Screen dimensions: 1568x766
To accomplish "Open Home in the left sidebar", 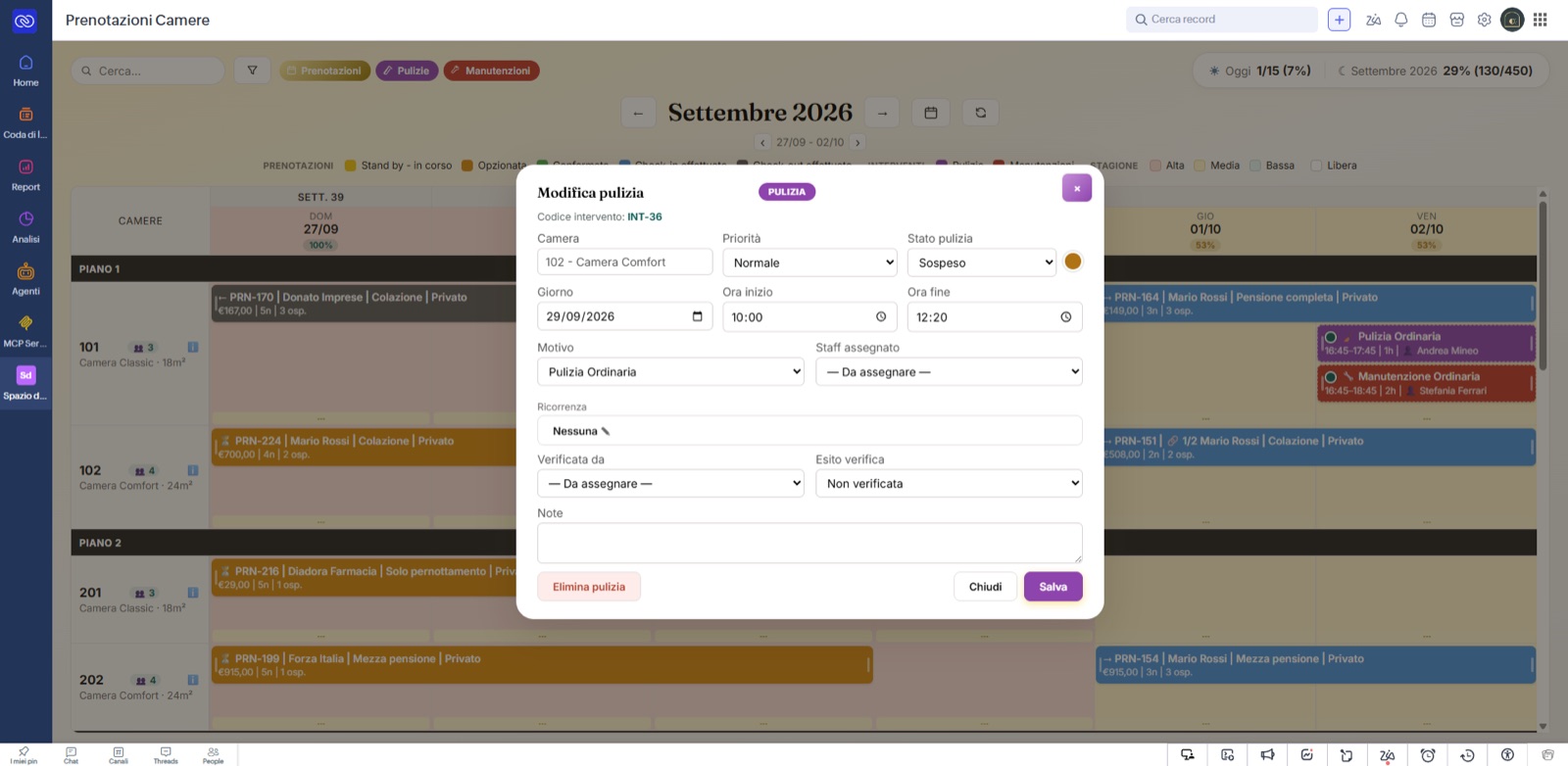I will [25, 71].
